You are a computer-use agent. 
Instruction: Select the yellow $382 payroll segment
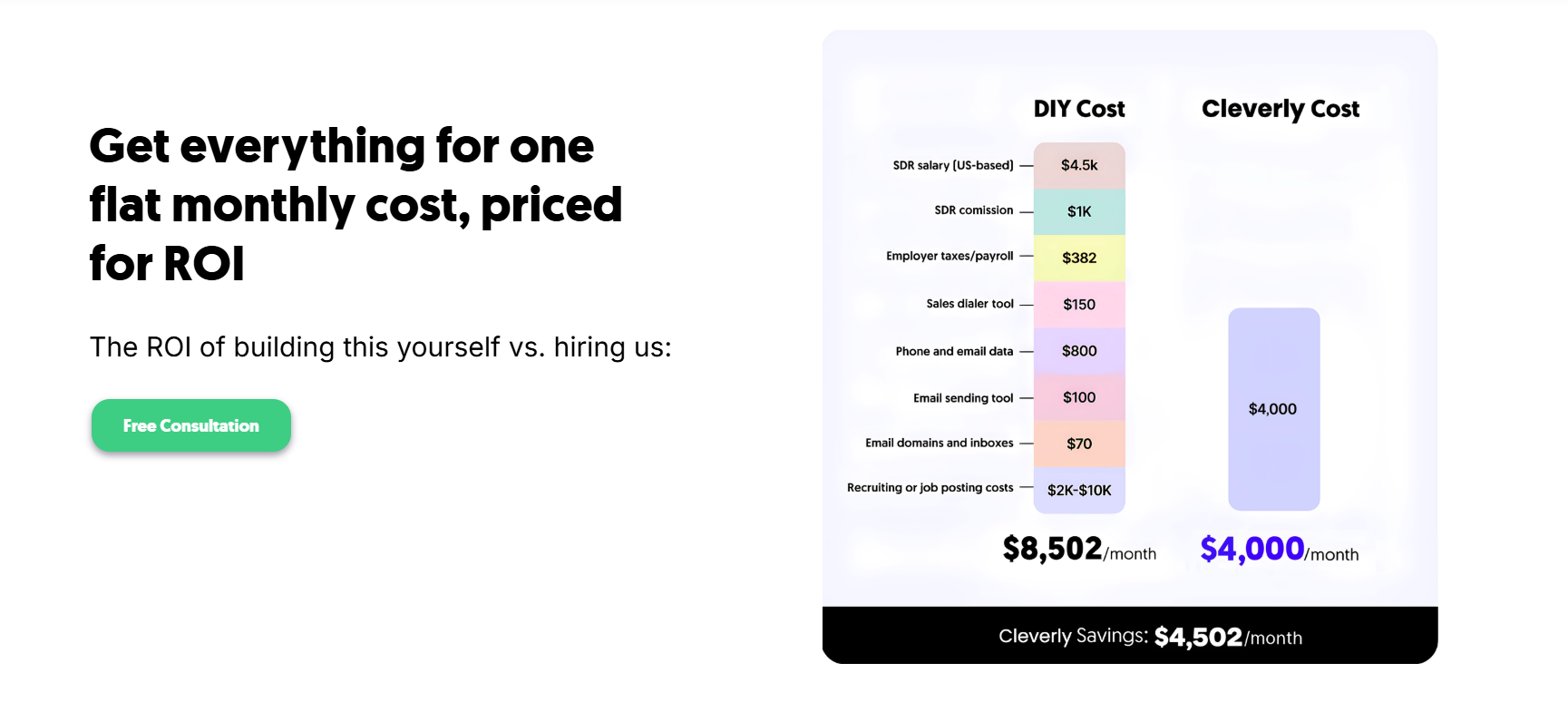pyautogui.click(x=1079, y=258)
